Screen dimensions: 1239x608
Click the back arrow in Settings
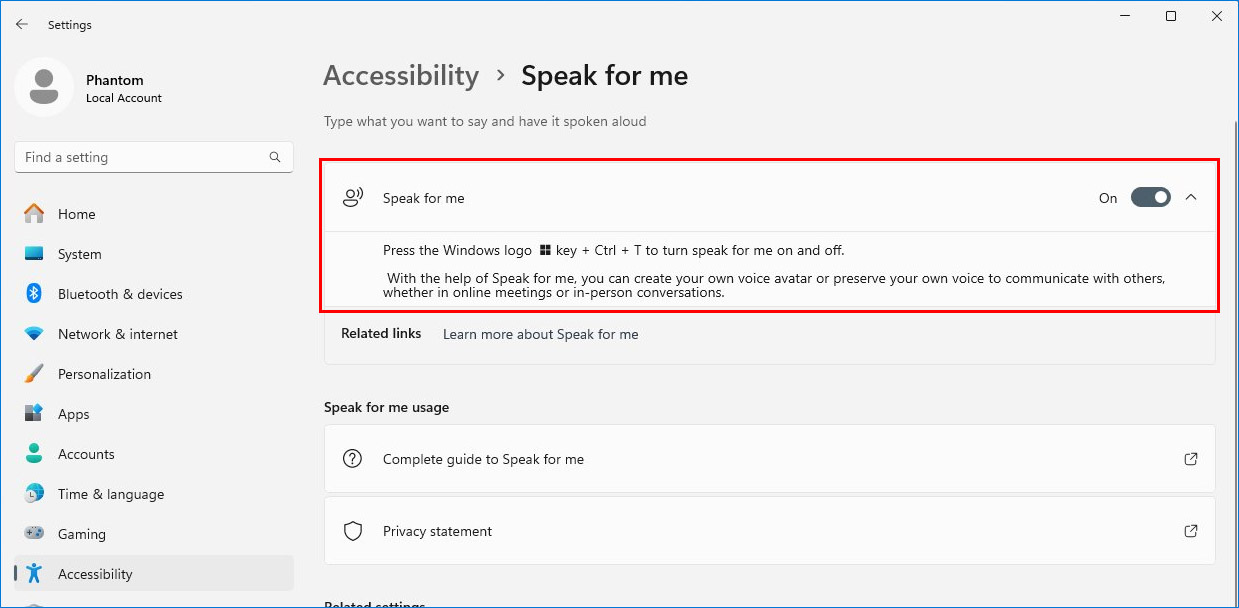tap(22, 24)
